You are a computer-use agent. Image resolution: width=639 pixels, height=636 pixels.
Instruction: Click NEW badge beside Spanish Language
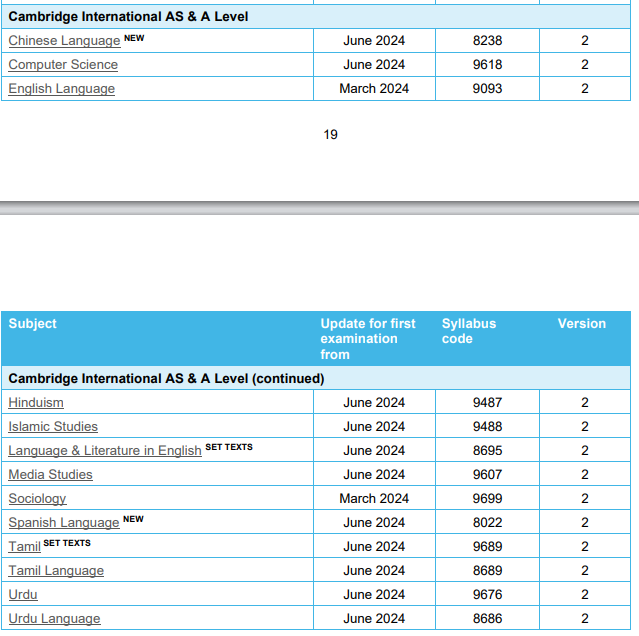point(133,519)
